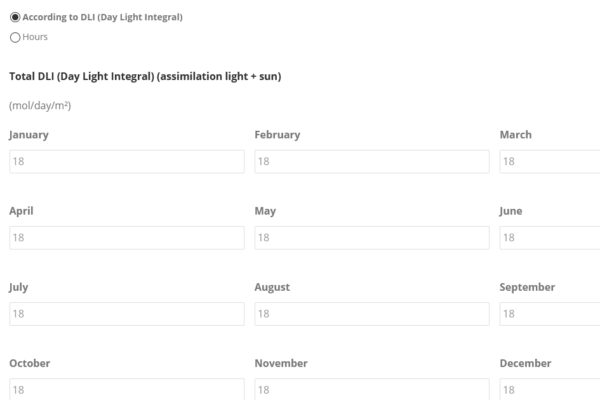
Task: Edit the December DLI input box
Action: coord(550,389)
